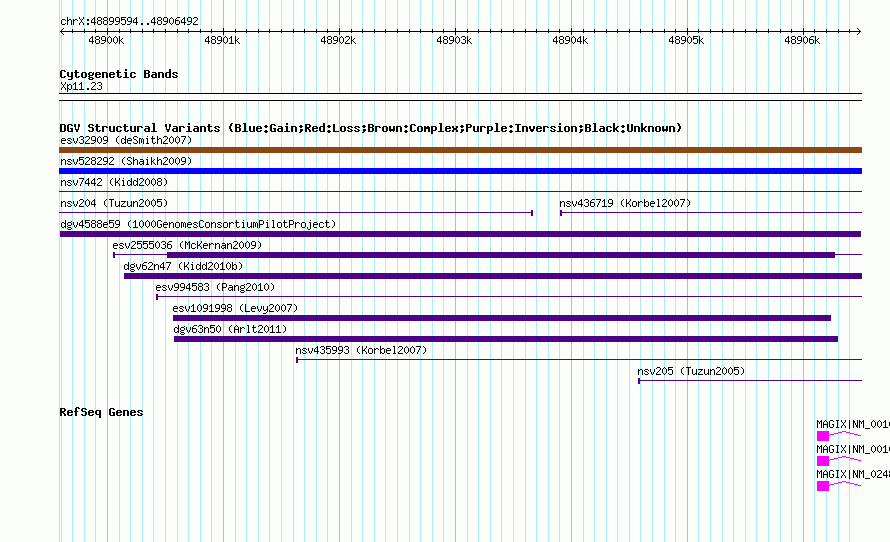This screenshot has width=890, height=542.
Task: Click the chrX:48899594..48906492 coordinate text
Action: [x=129, y=22]
